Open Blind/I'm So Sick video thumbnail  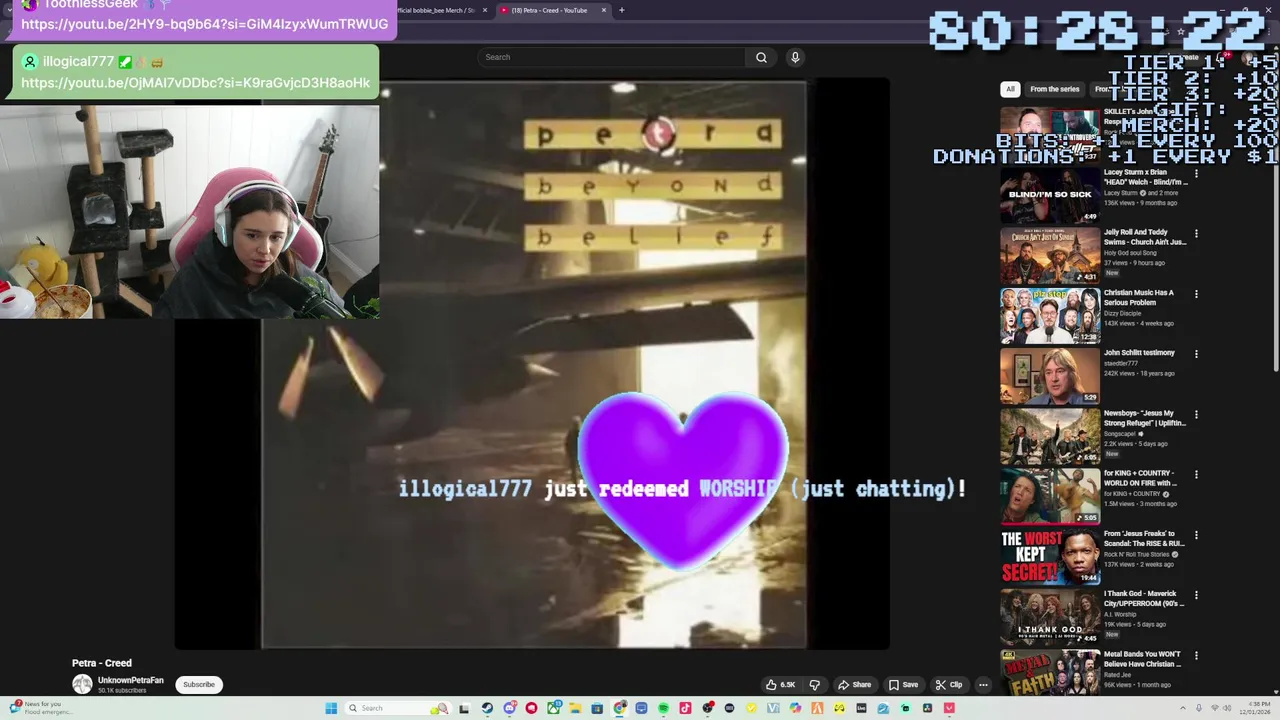[1050, 195]
